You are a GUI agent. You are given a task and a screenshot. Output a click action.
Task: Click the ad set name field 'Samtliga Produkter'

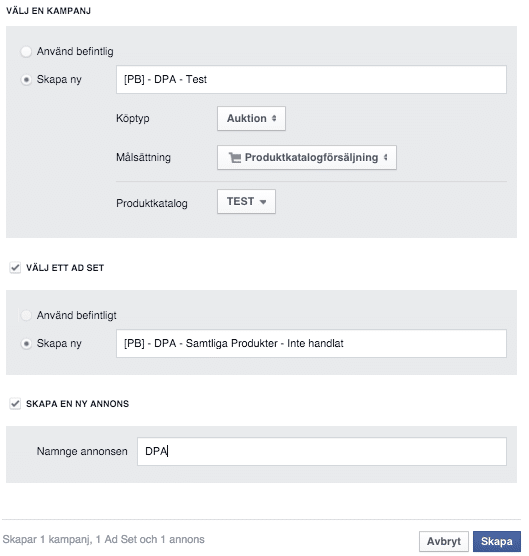(311, 344)
